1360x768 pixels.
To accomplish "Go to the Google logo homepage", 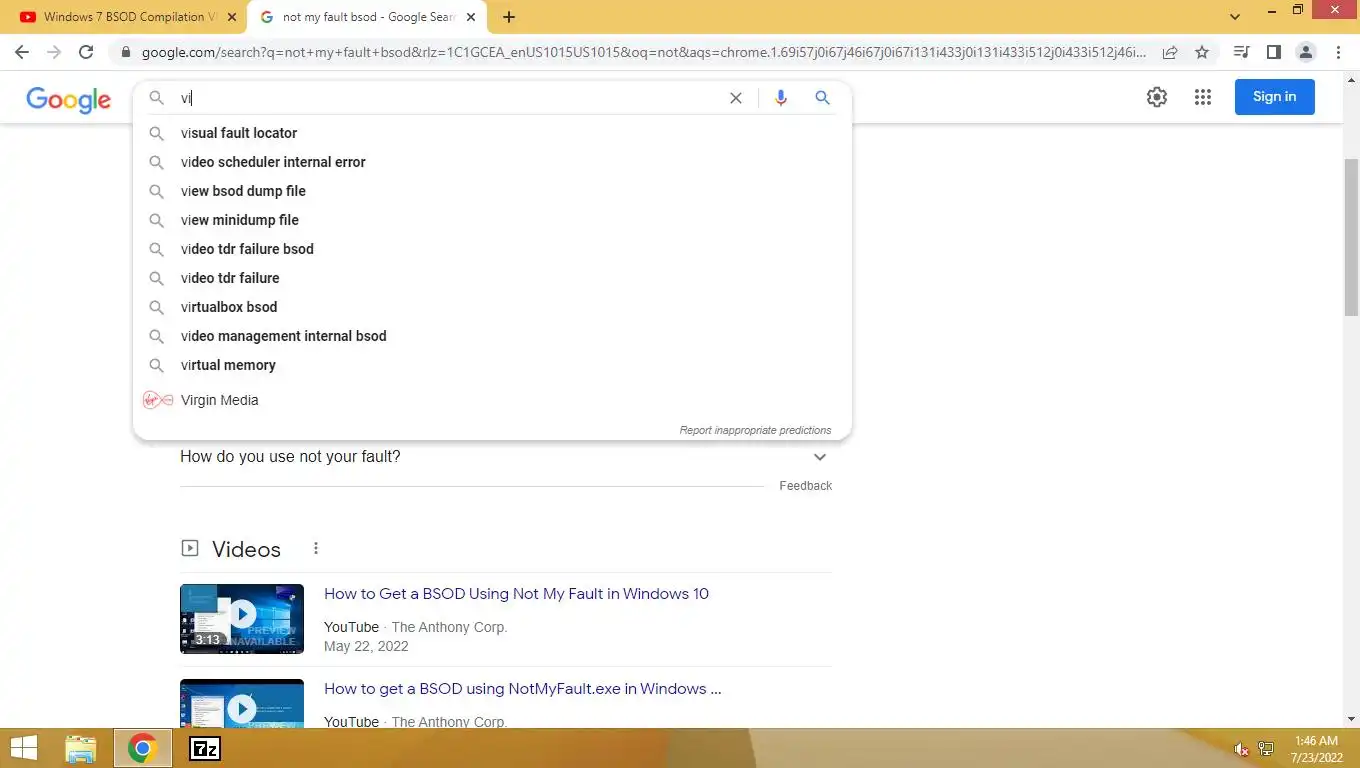I will point(68,99).
